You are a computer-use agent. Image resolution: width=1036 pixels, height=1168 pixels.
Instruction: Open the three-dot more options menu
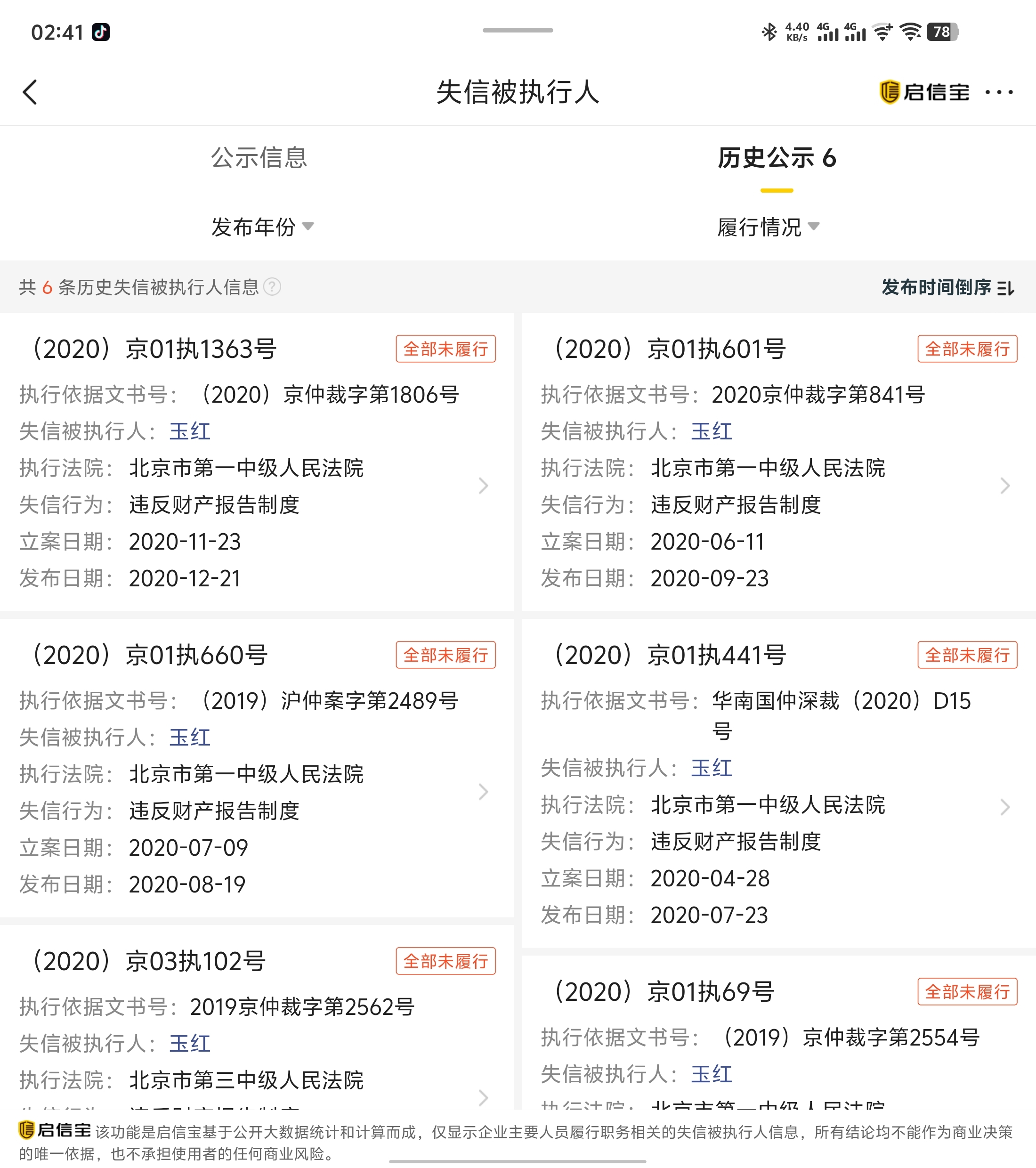[x=999, y=92]
